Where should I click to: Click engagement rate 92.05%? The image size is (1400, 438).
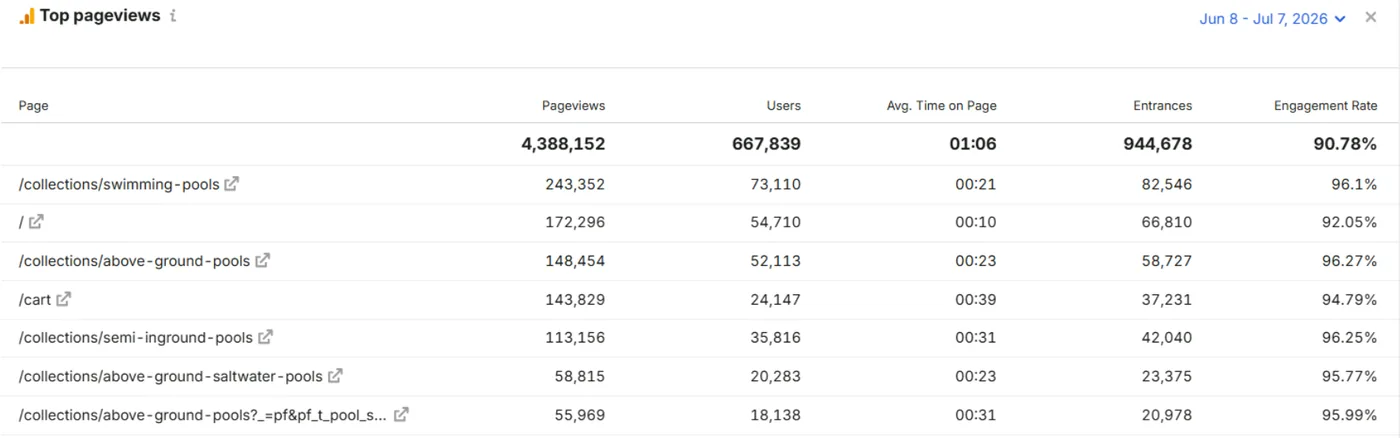pos(1349,223)
